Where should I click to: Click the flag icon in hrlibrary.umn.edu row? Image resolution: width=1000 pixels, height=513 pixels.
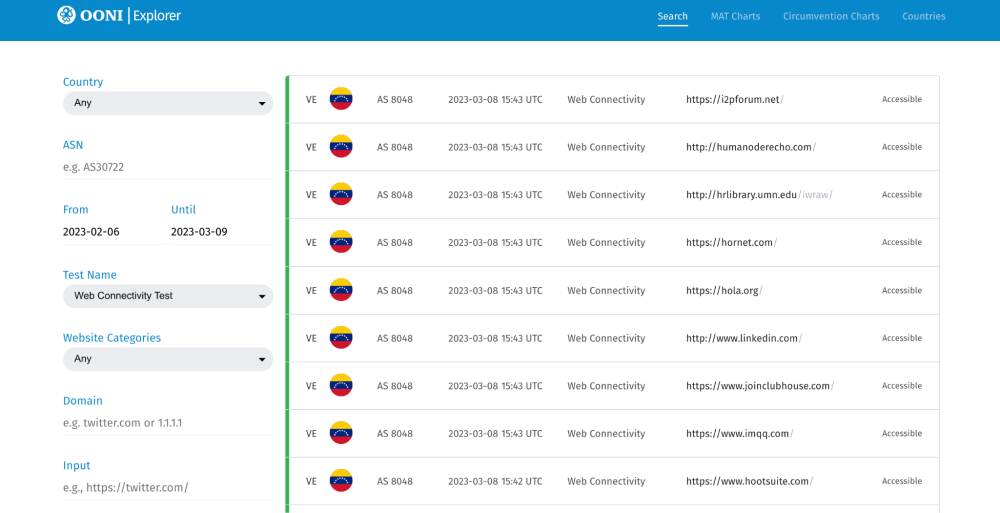[x=341, y=195]
